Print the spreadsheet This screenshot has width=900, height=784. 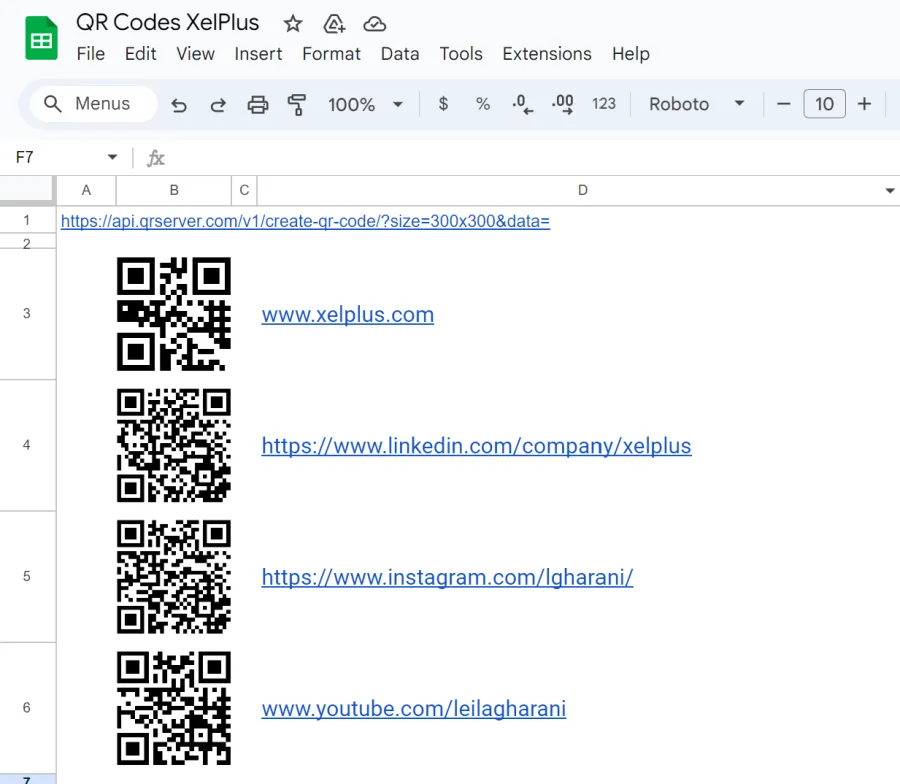coord(257,104)
